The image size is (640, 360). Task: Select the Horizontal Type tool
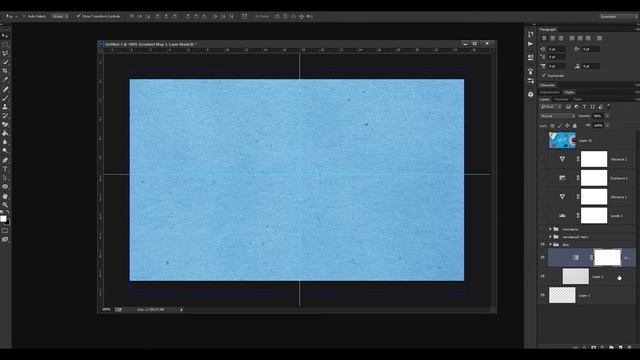[5, 169]
